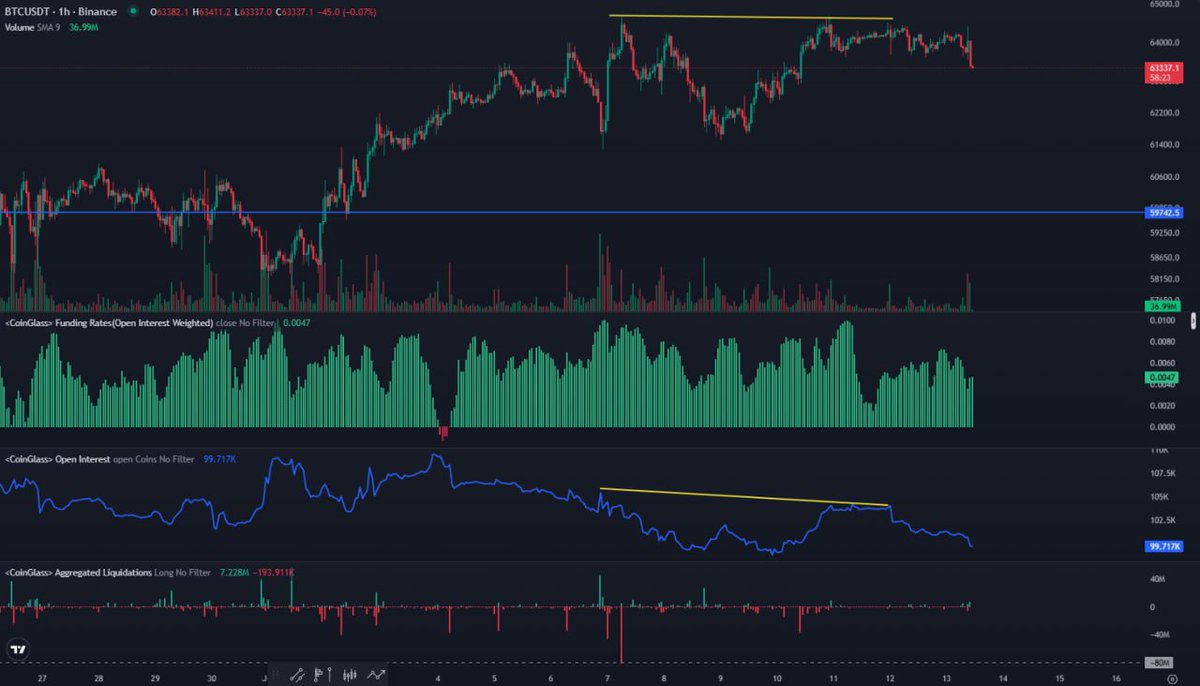Click the green market status dot
Screen dimensions: 1200x686
tap(133, 12)
